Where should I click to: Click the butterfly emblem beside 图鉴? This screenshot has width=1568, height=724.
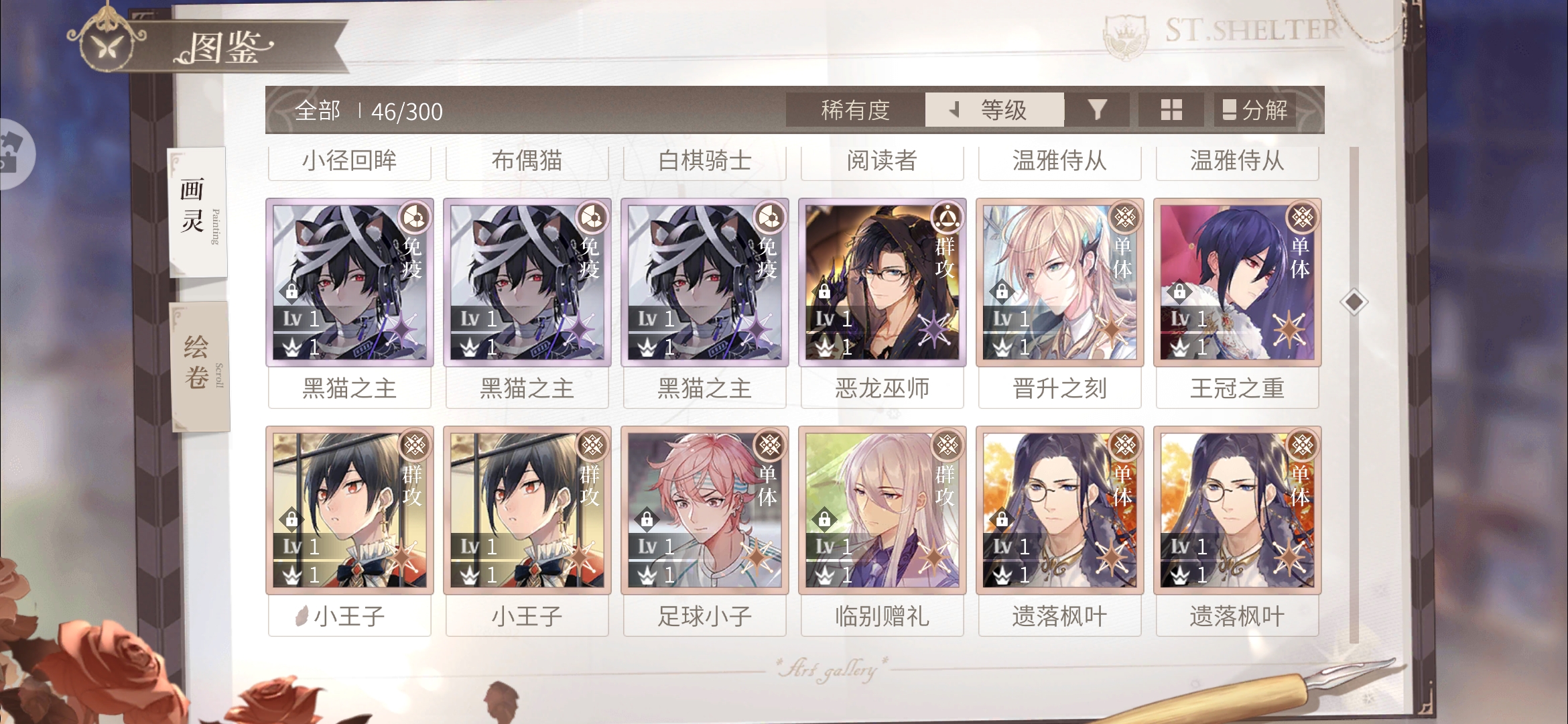coord(107,46)
